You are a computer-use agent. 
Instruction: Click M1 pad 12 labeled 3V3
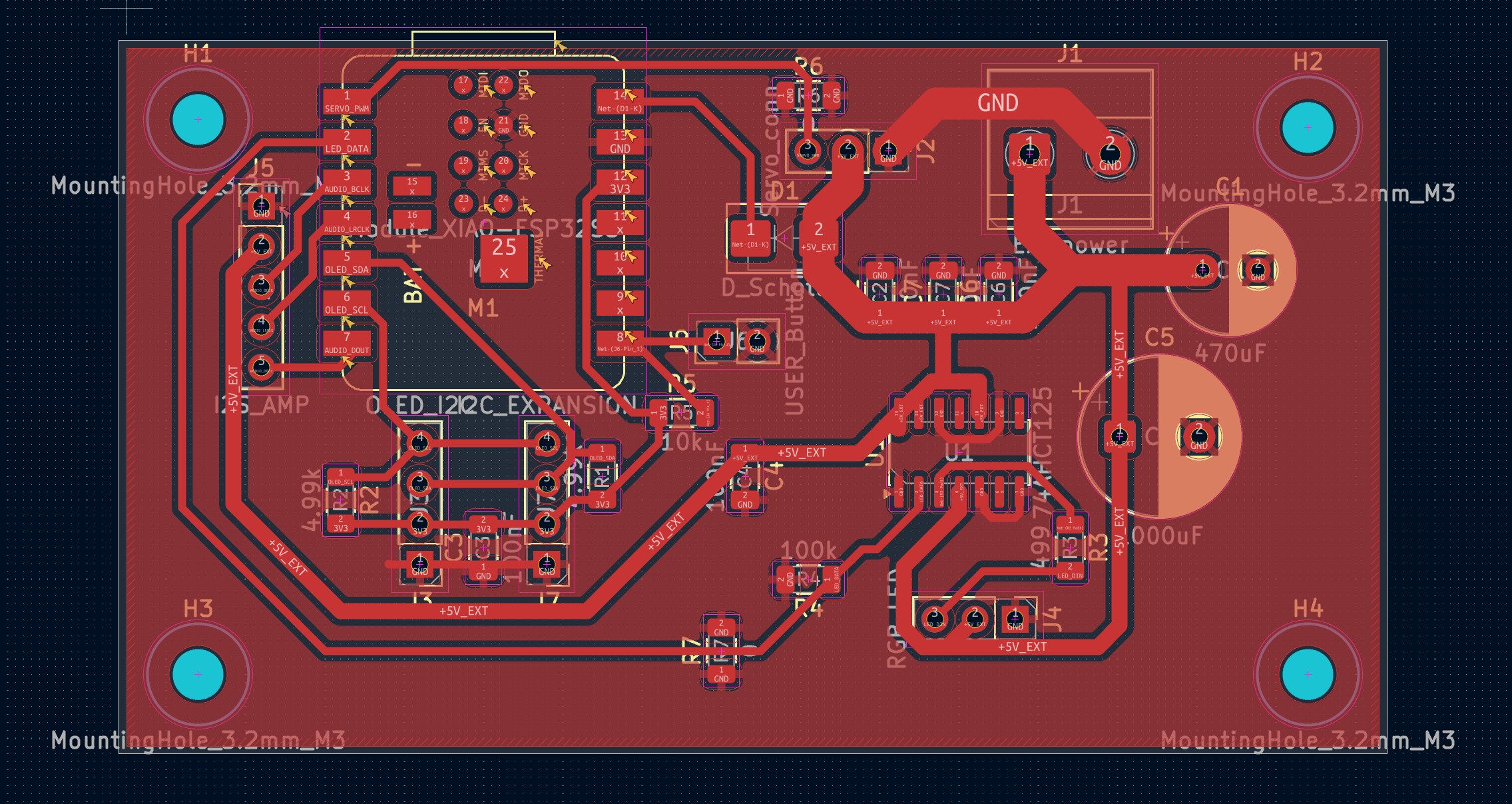click(x=620, y=182)
